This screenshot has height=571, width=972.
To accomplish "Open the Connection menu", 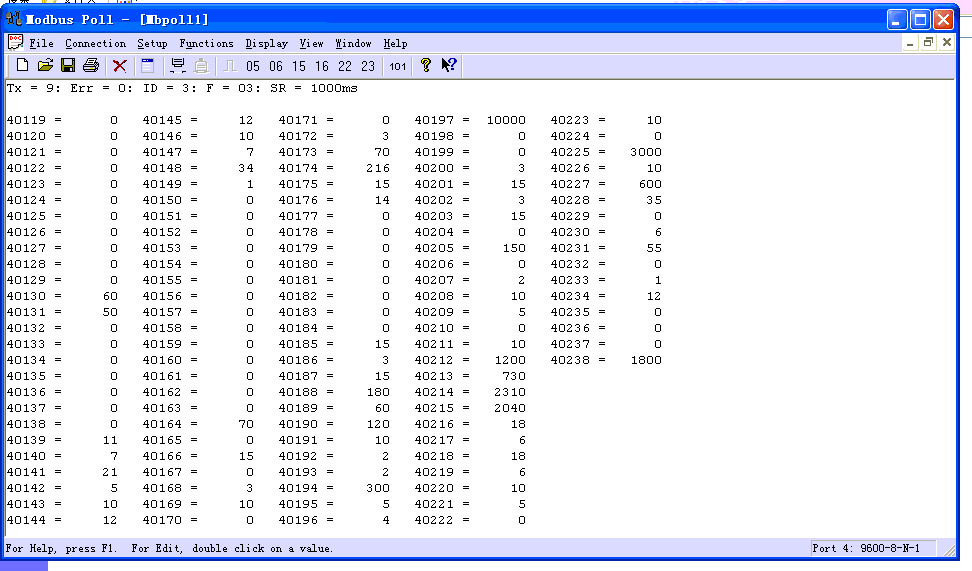I will [95, 44].
